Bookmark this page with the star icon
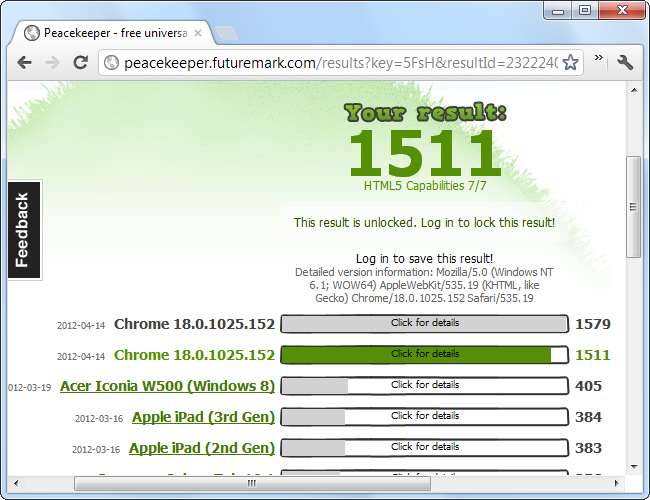Viewport: 650px width, 500px height. (x=571, y=63)
